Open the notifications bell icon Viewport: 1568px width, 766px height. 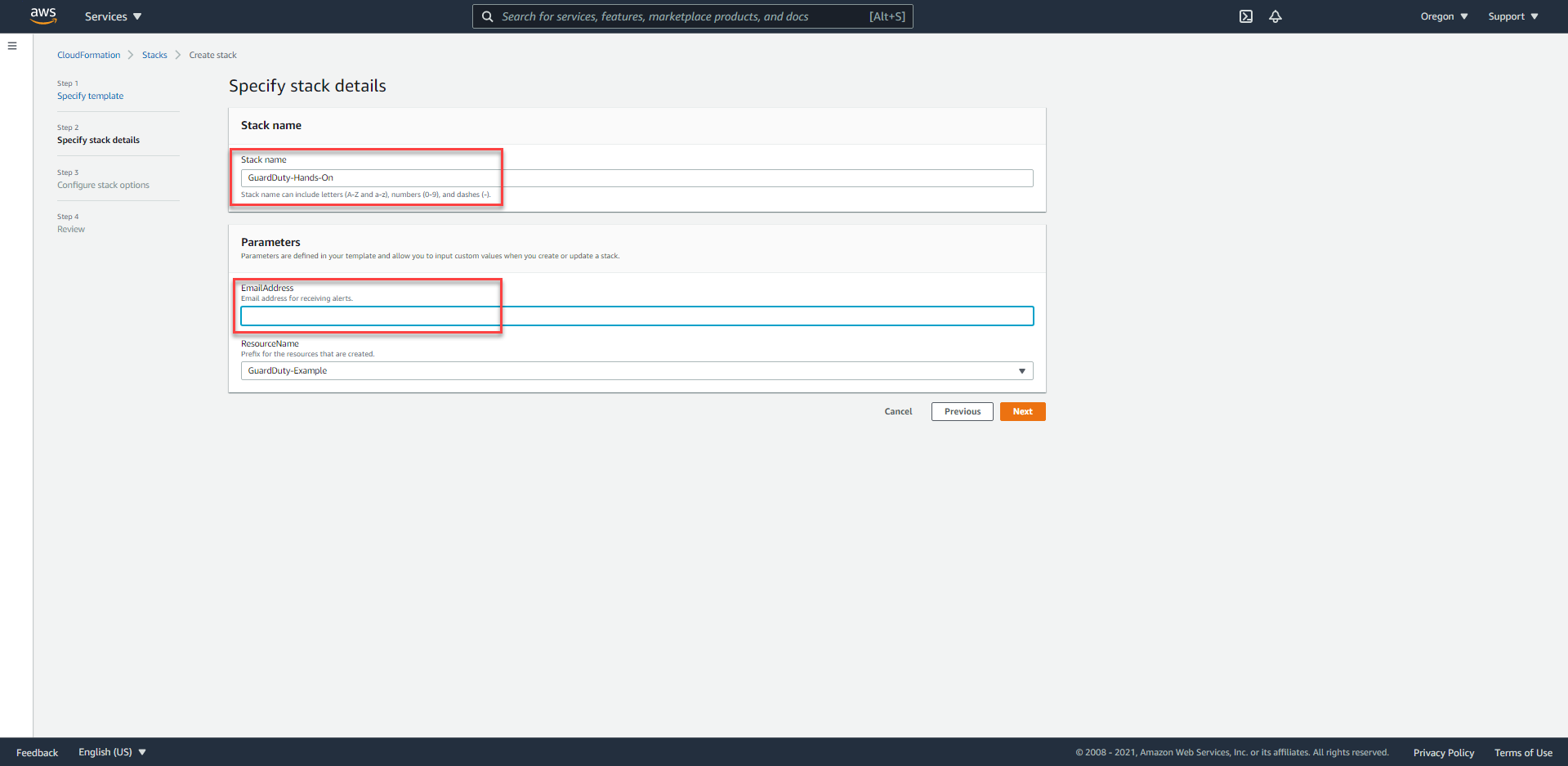(x=1275, y=16)
